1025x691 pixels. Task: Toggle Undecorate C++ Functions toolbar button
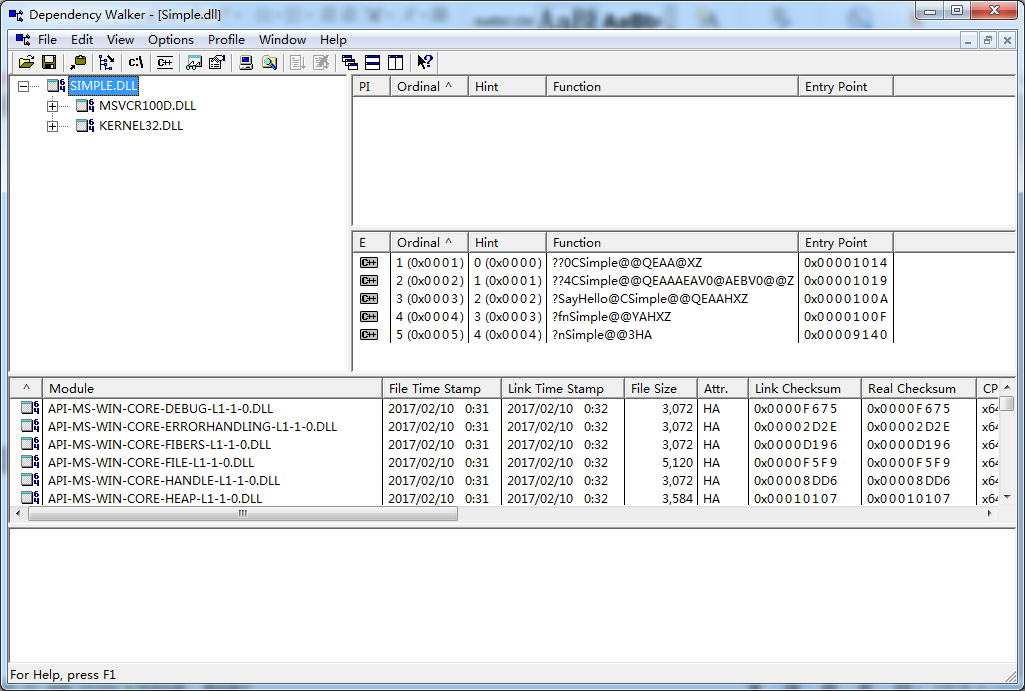coord(165,63)
